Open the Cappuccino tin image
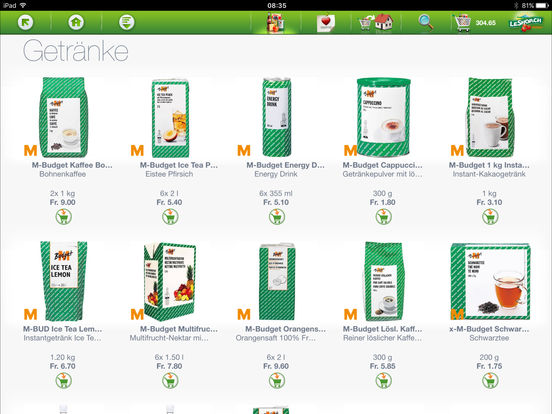The height and width of the screenshot is (414, 552). 384,117
